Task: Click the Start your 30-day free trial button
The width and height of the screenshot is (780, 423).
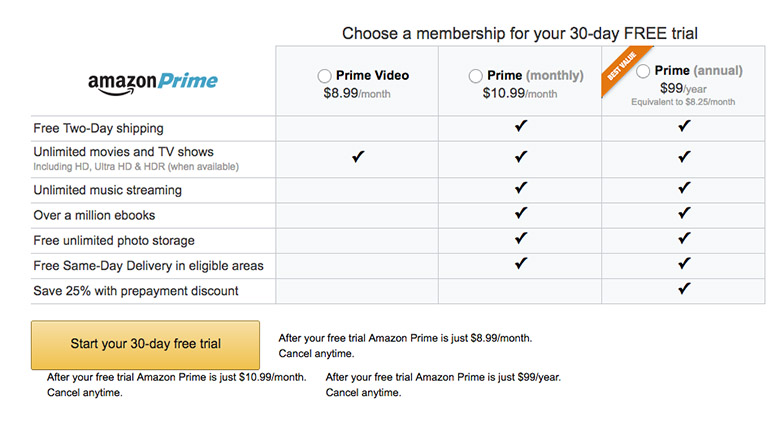Action: tap(145, 345)
